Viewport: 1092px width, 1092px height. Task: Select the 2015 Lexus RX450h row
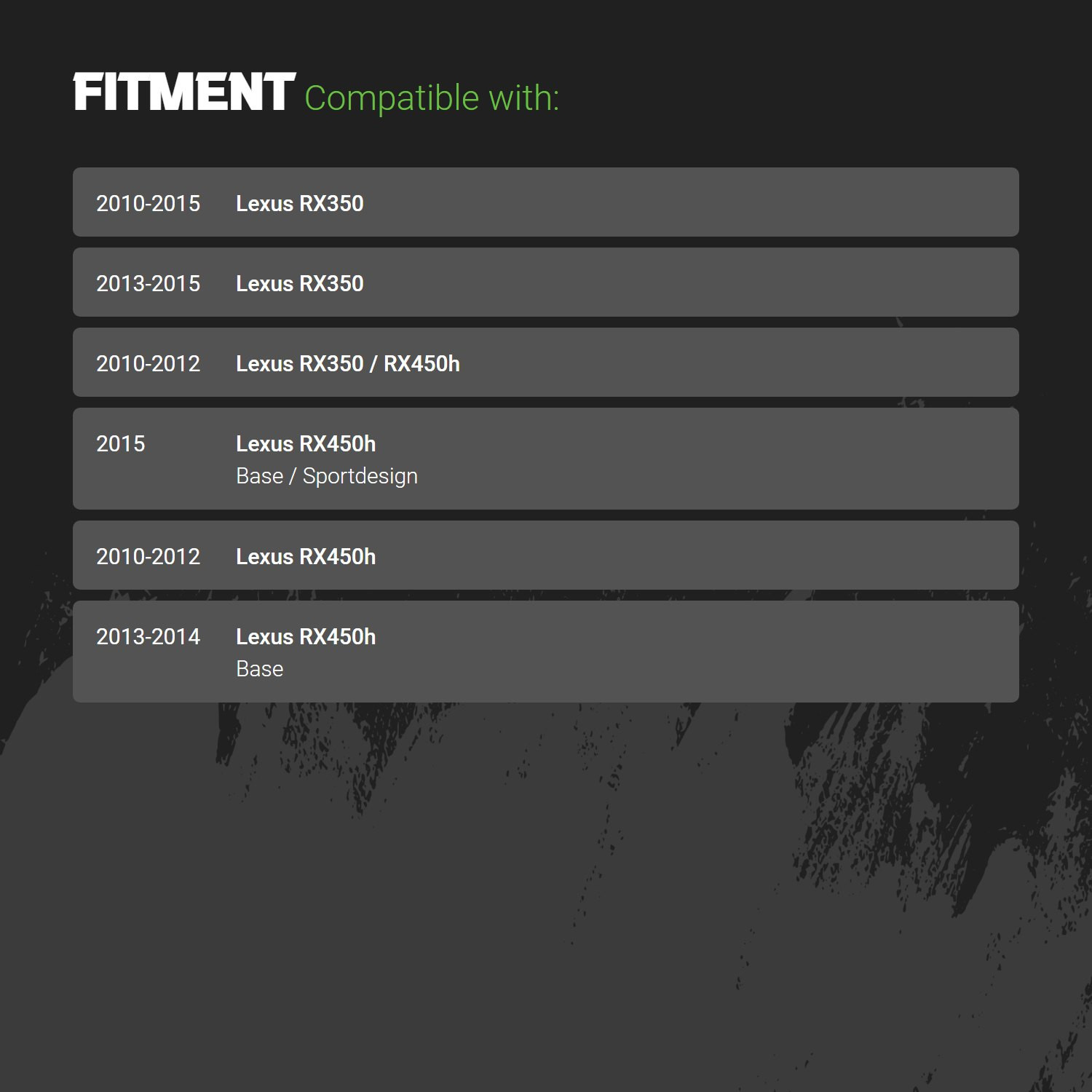tap(546, 459)
